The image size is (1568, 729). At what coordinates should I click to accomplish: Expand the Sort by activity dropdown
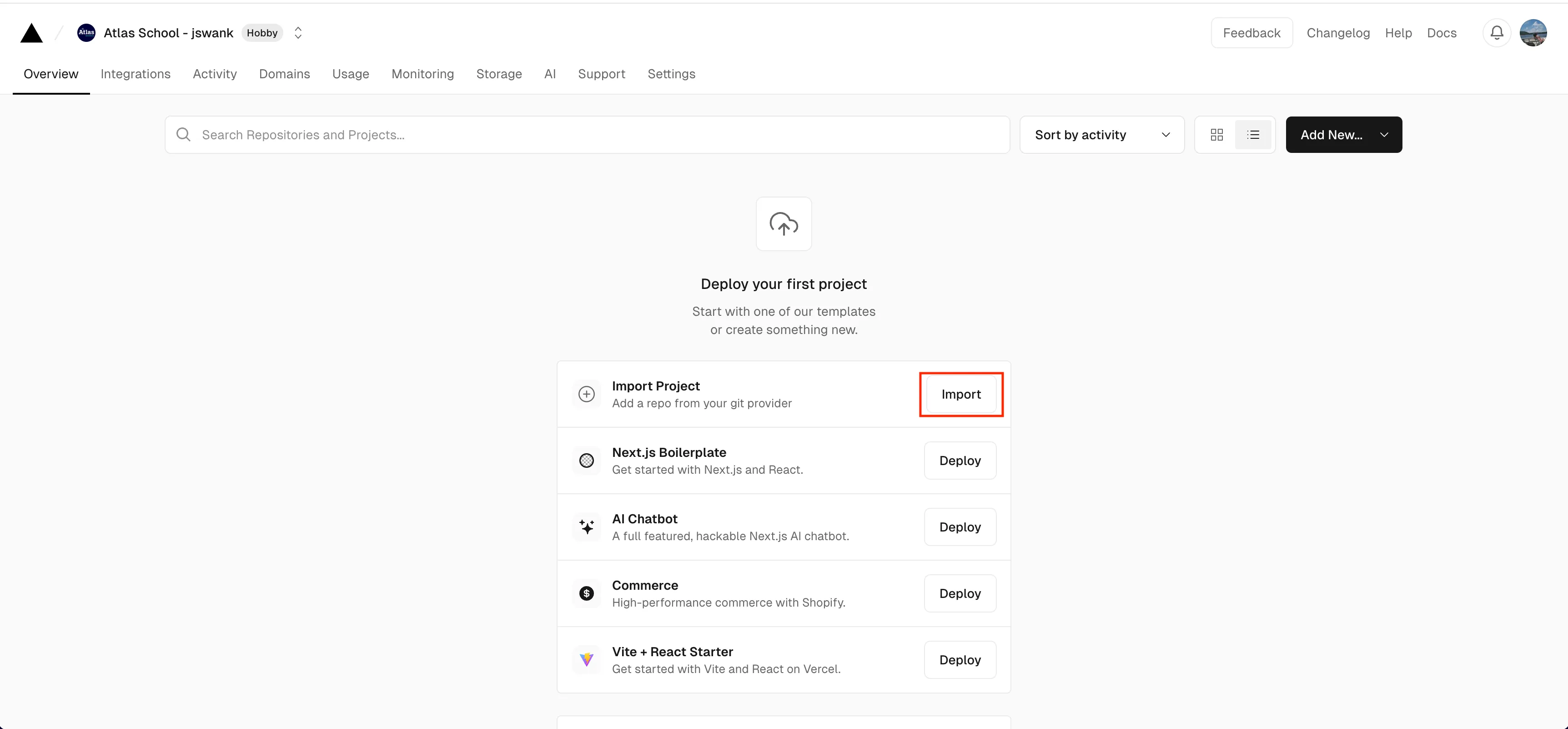pos(1102,135)
